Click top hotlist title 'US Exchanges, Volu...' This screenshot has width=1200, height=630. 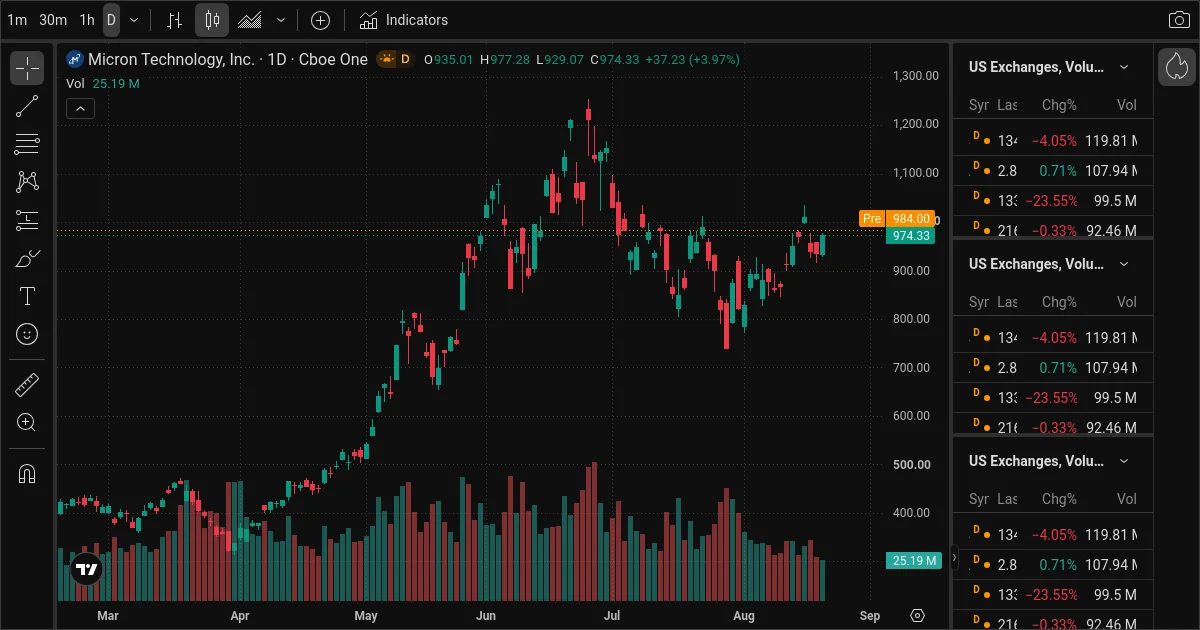(1036, 67)
